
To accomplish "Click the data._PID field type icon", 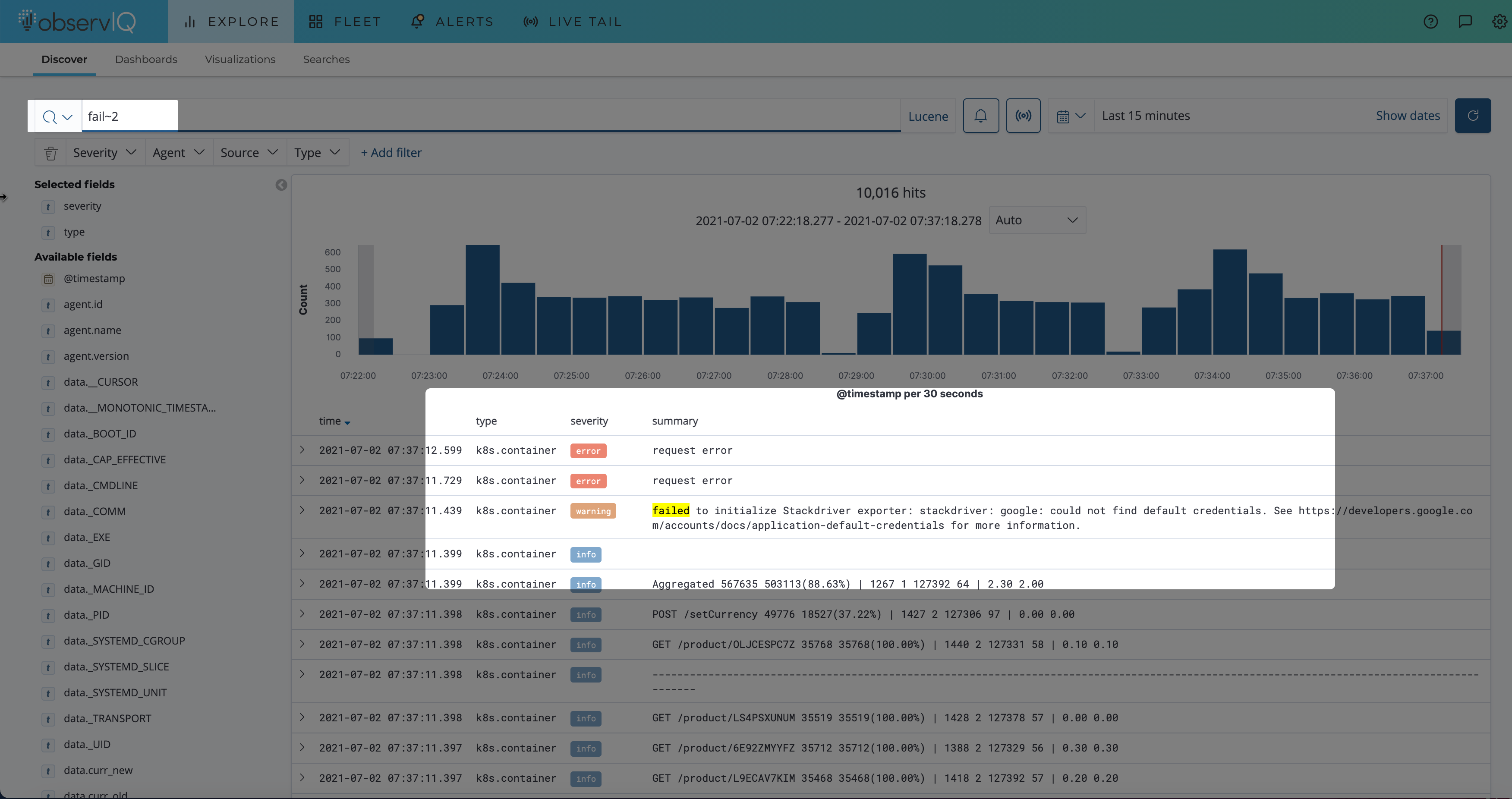I will [x=48, y=615].
